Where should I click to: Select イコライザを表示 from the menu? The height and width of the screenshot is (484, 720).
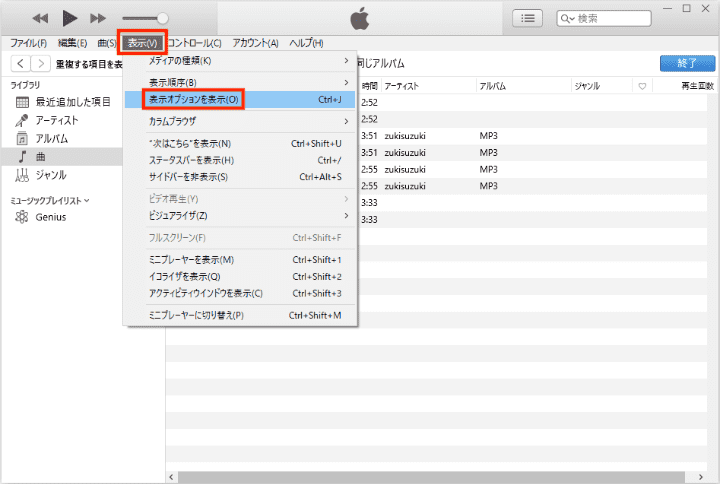pyautogui.click(x=184, y=276)
